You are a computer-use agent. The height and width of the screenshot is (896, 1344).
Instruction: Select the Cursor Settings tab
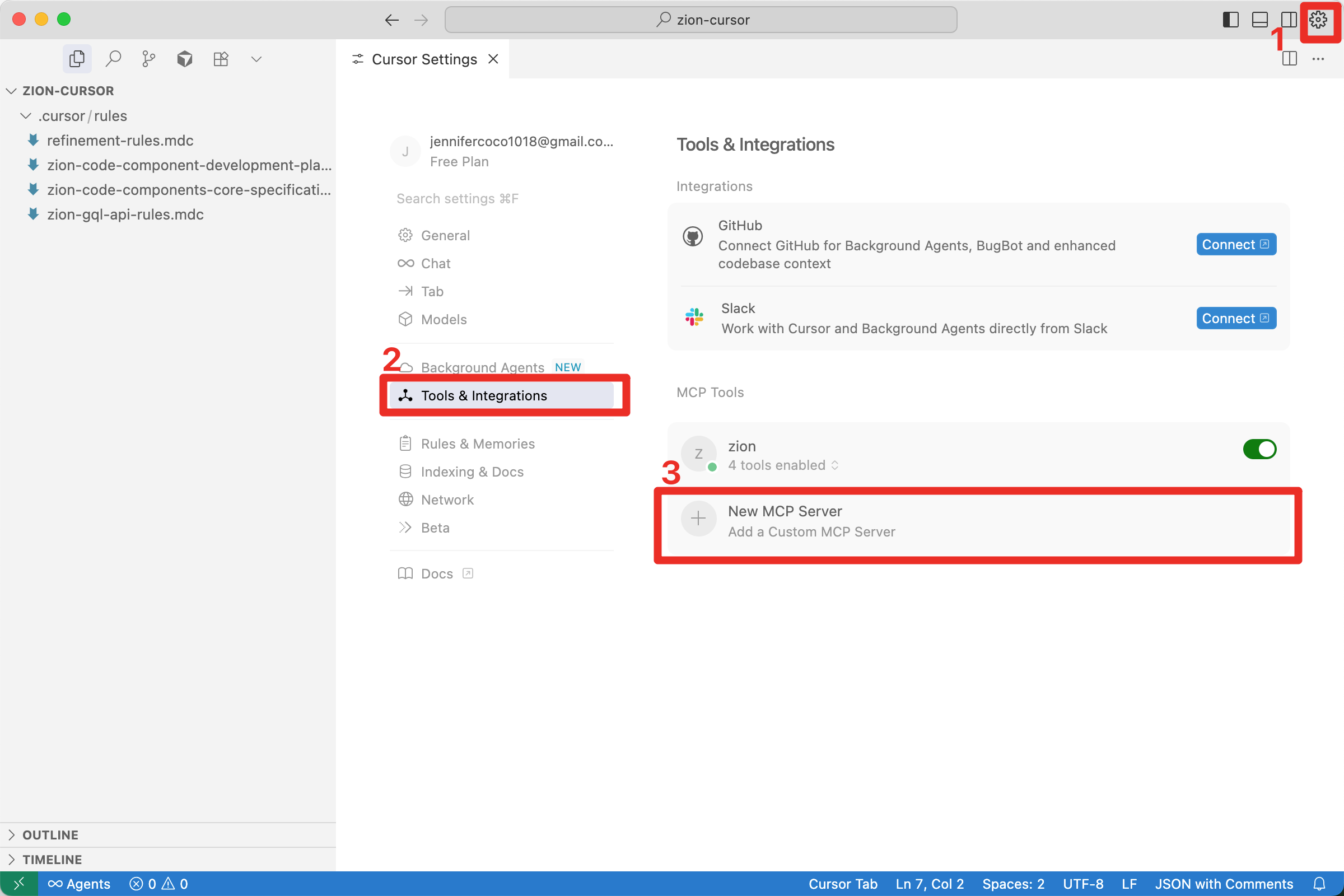click(x=423, y=59)
